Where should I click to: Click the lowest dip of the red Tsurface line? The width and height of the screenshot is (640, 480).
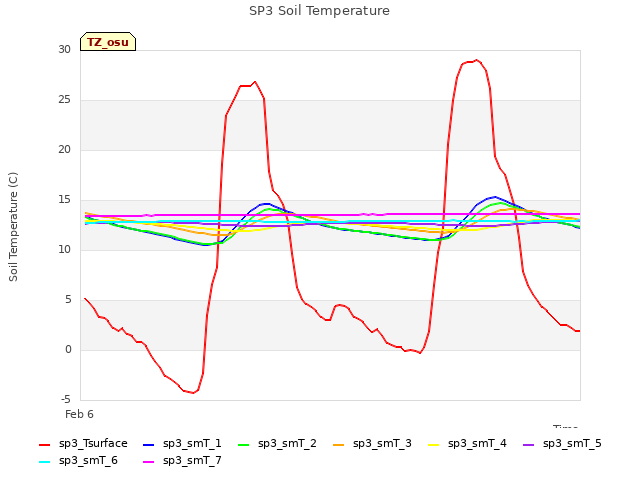click(x=193, y=393)
